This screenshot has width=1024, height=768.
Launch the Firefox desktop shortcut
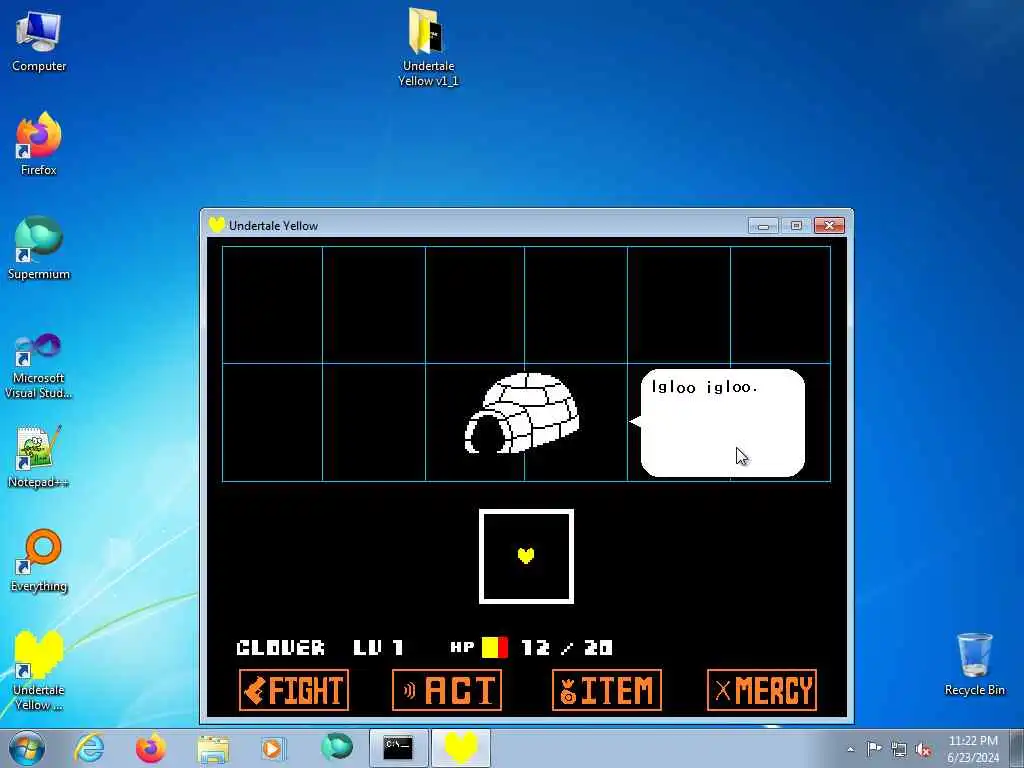pyautogui.click(x=39, y=144)
